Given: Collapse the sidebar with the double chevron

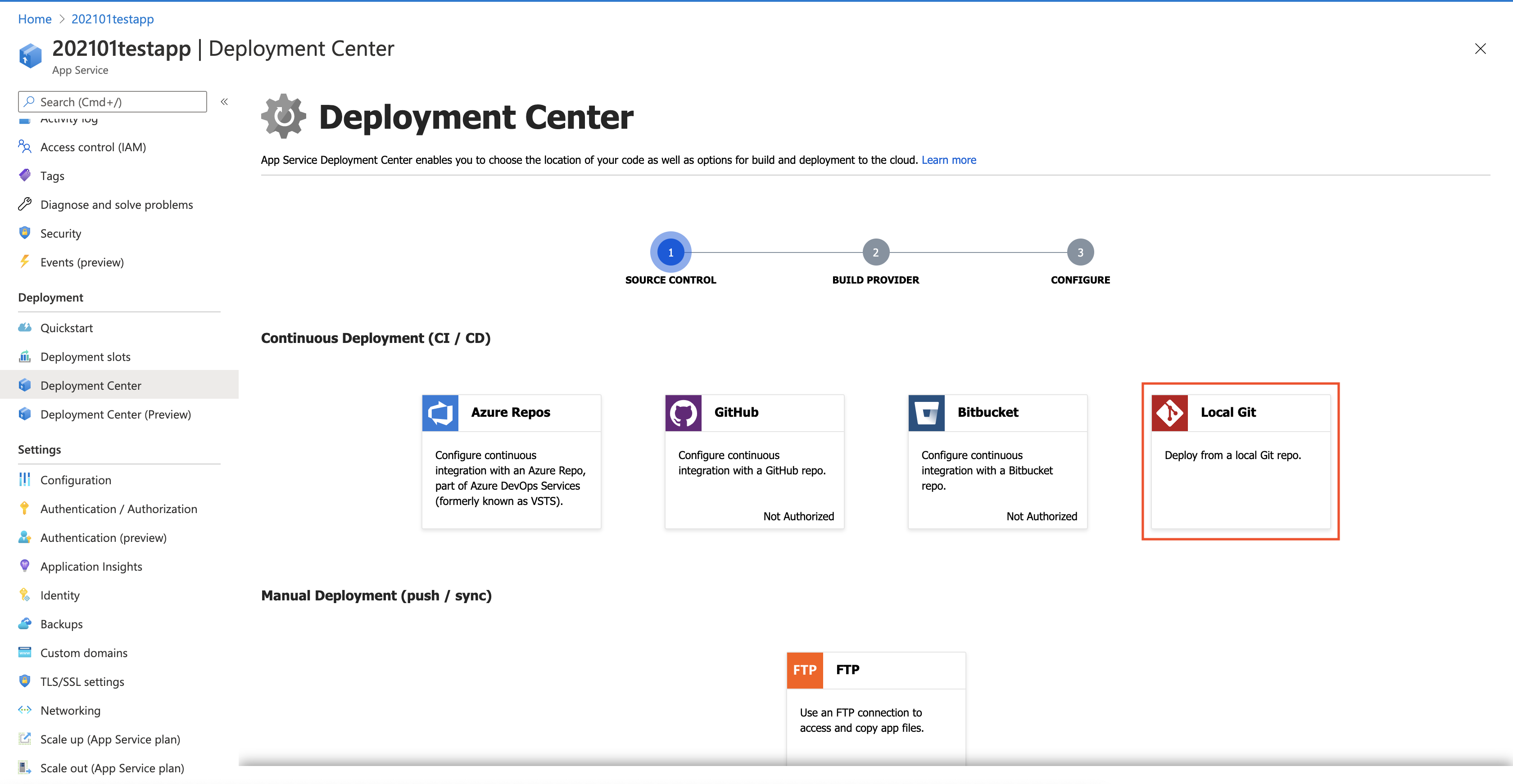Looking at the screenshot, I should point(224,102).
